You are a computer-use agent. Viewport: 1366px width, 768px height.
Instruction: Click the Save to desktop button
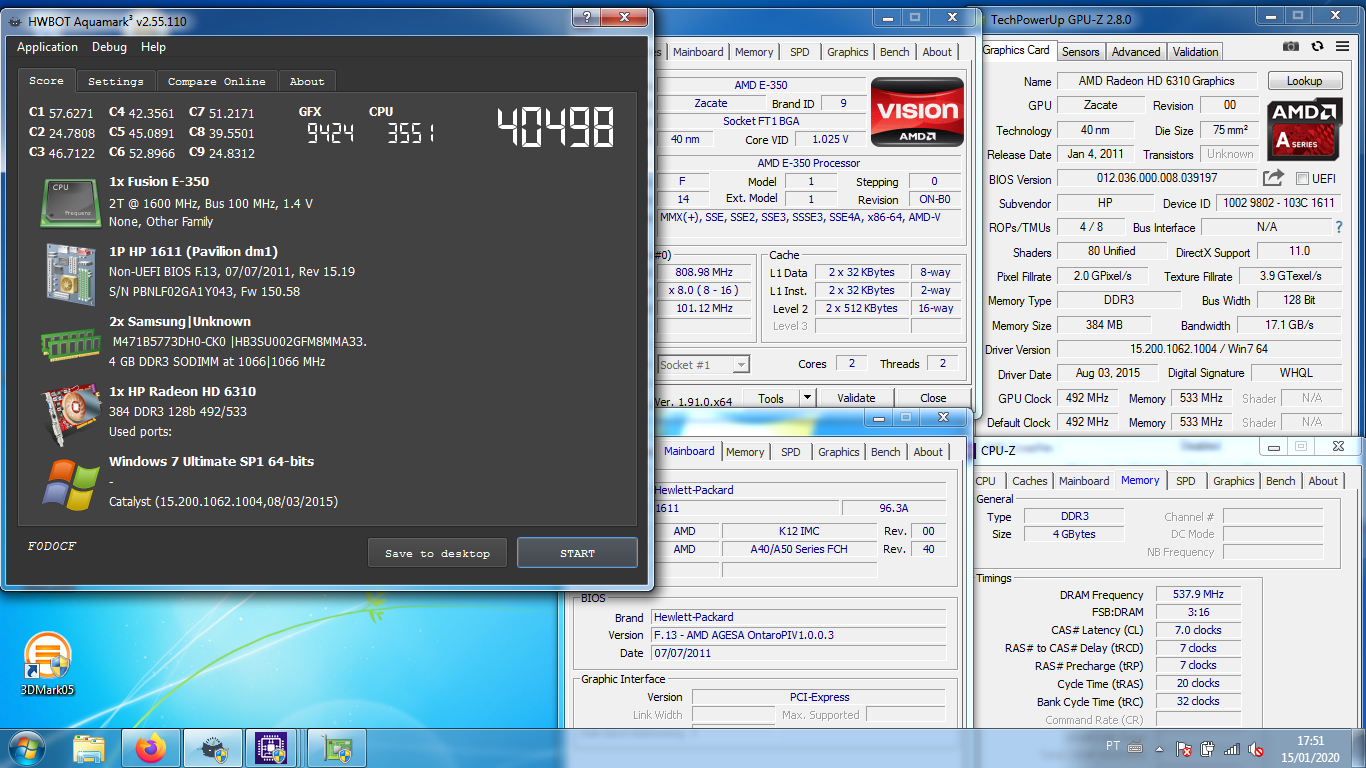pyautogui.click(x=437, y=553)
